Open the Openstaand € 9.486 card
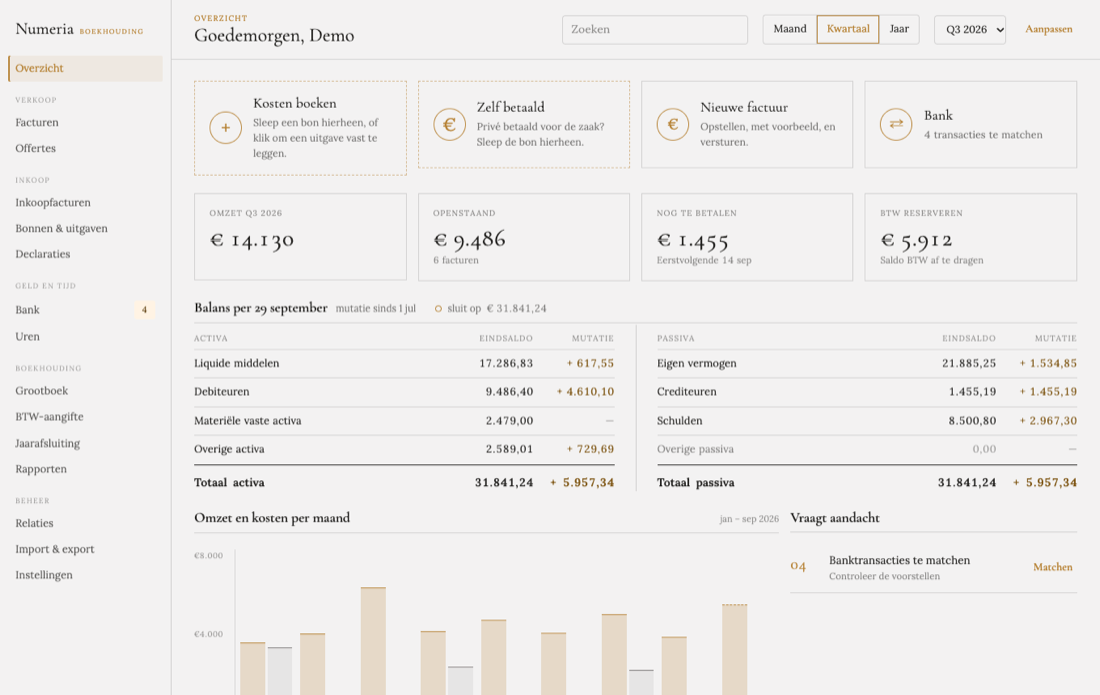 pyautogui.click(x=523, y=237)
